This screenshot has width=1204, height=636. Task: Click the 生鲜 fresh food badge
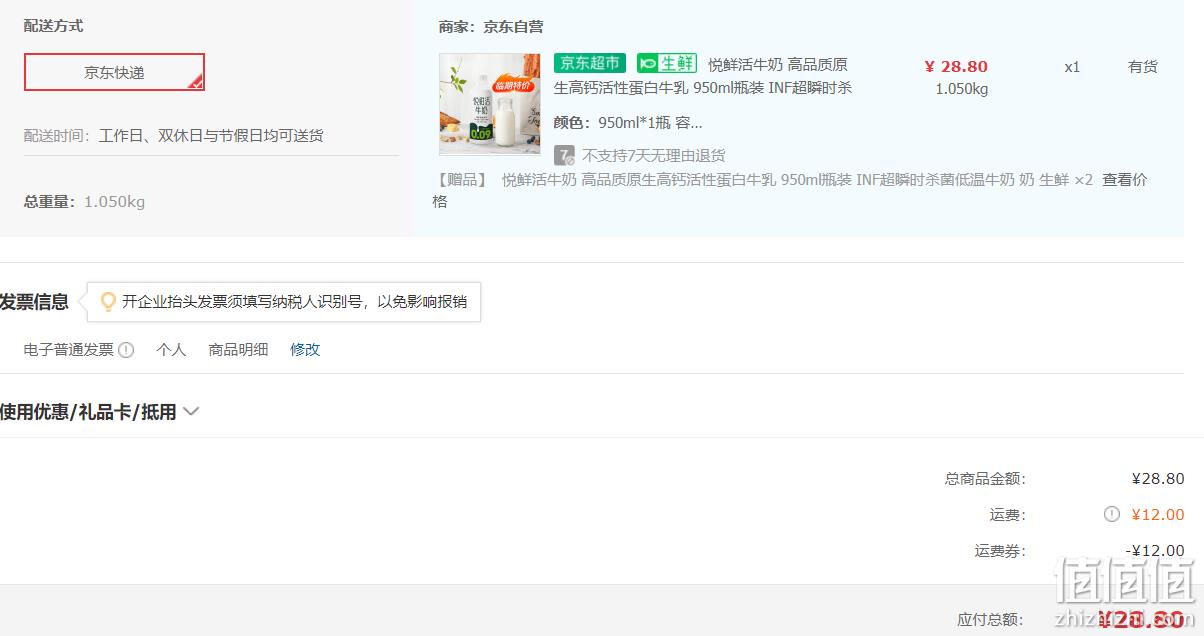point(667,63)
